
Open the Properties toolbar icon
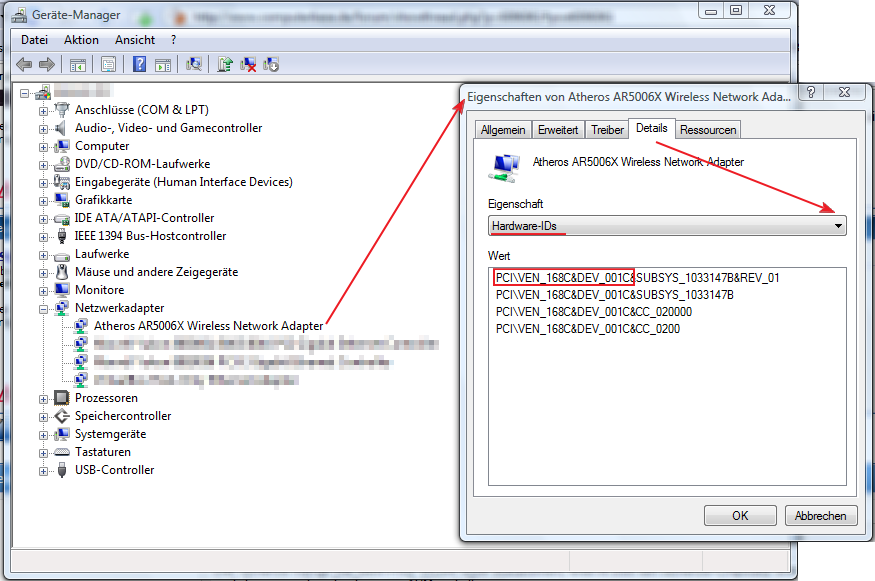click(x=108, y=65)
